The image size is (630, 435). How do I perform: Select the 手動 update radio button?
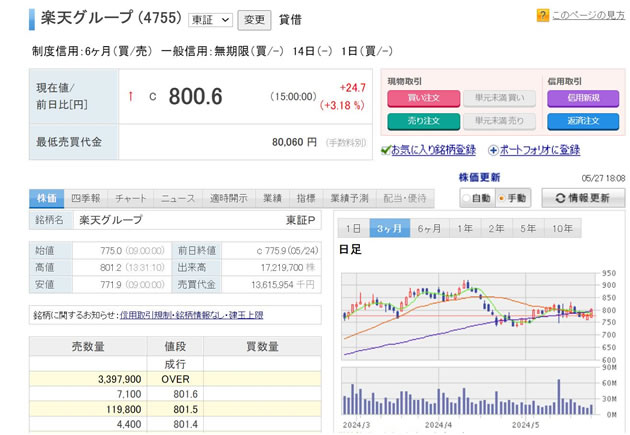click(x=502, y=198)
